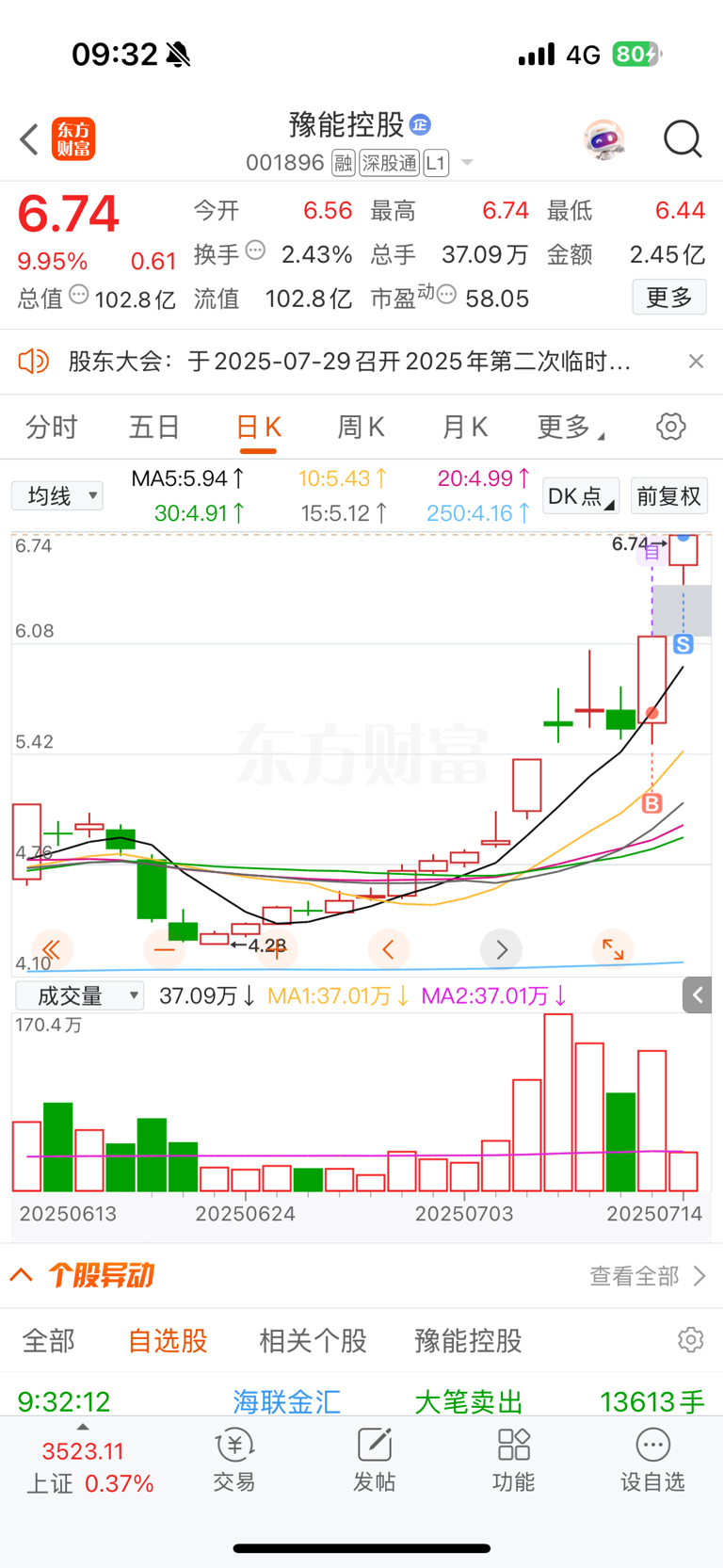Image resolution: width=724 pixels, height=1568 pixels.
Task: Open chart settings gear icon
Action: pos(671,427)
